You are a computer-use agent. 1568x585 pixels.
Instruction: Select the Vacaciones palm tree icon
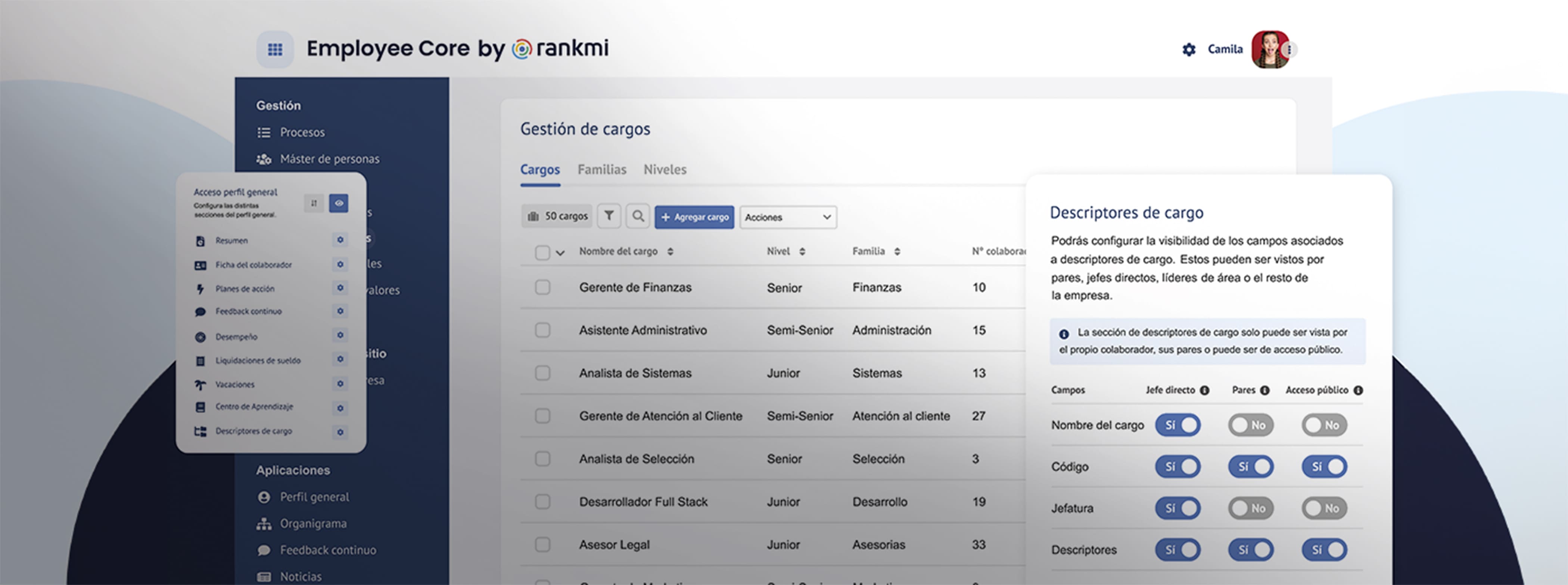pyautogui.click(x=201, y=384)
